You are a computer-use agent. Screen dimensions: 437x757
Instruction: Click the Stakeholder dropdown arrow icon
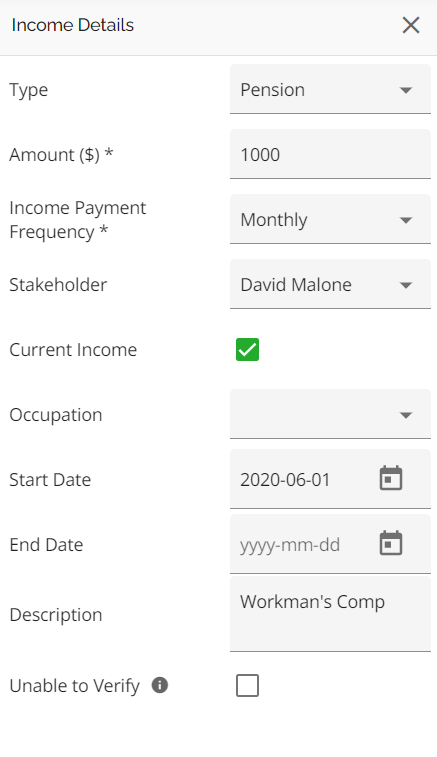tap(406, 285)
